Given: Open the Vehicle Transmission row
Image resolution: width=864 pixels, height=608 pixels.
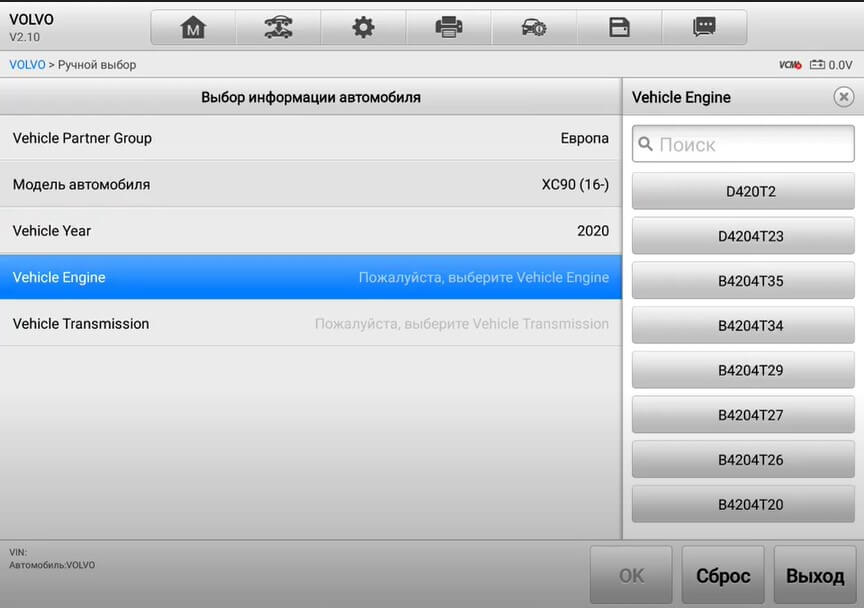Looking at the screenshot, I should point(311,324).
